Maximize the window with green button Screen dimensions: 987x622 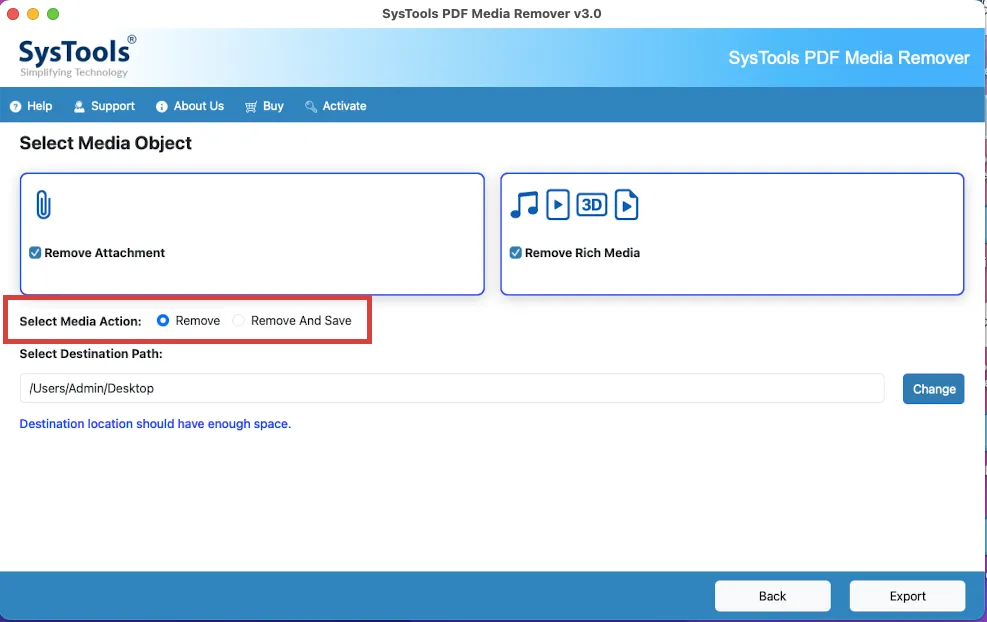point(53,14)
